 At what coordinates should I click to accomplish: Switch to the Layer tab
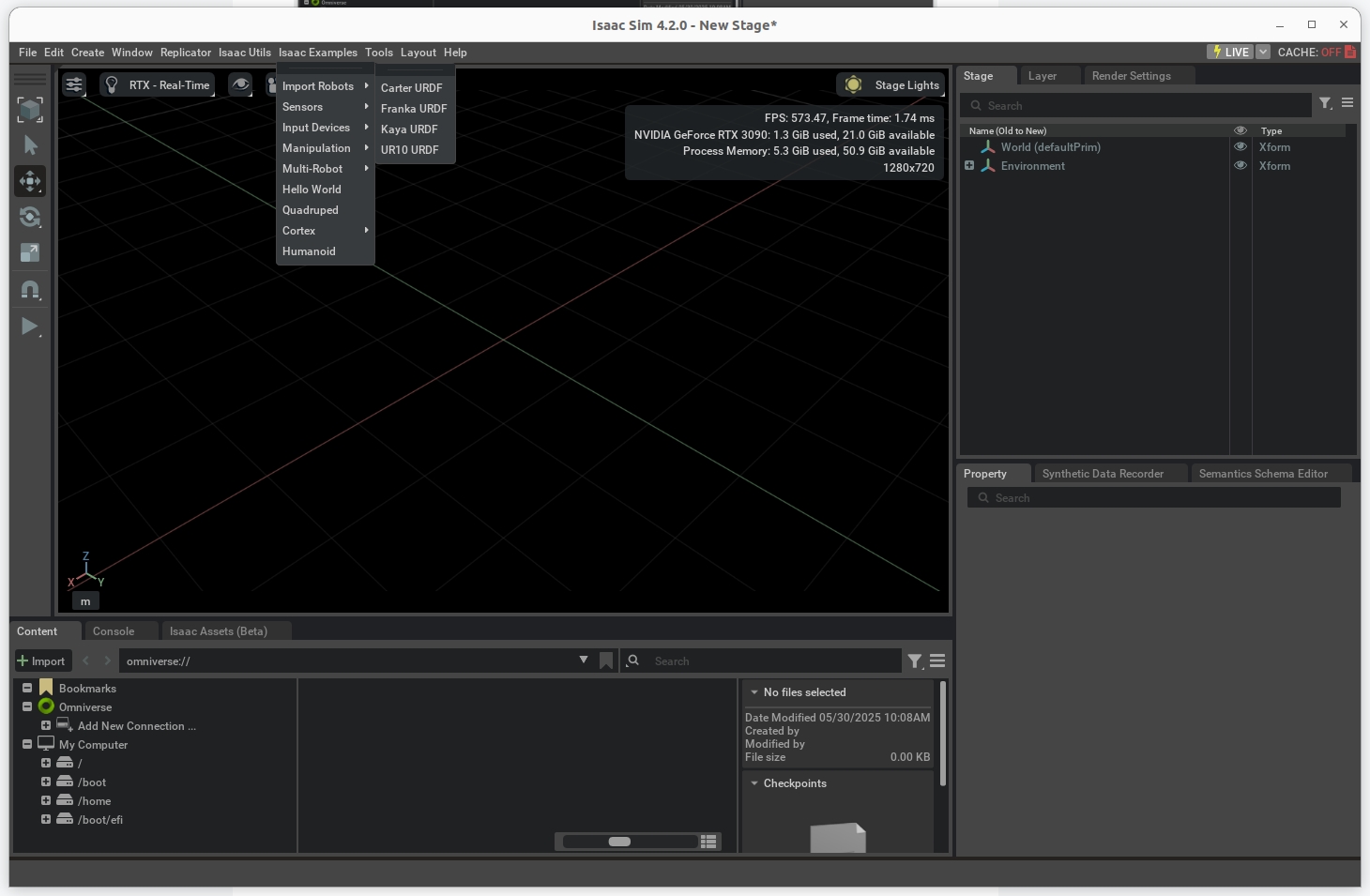(1043, 76)
